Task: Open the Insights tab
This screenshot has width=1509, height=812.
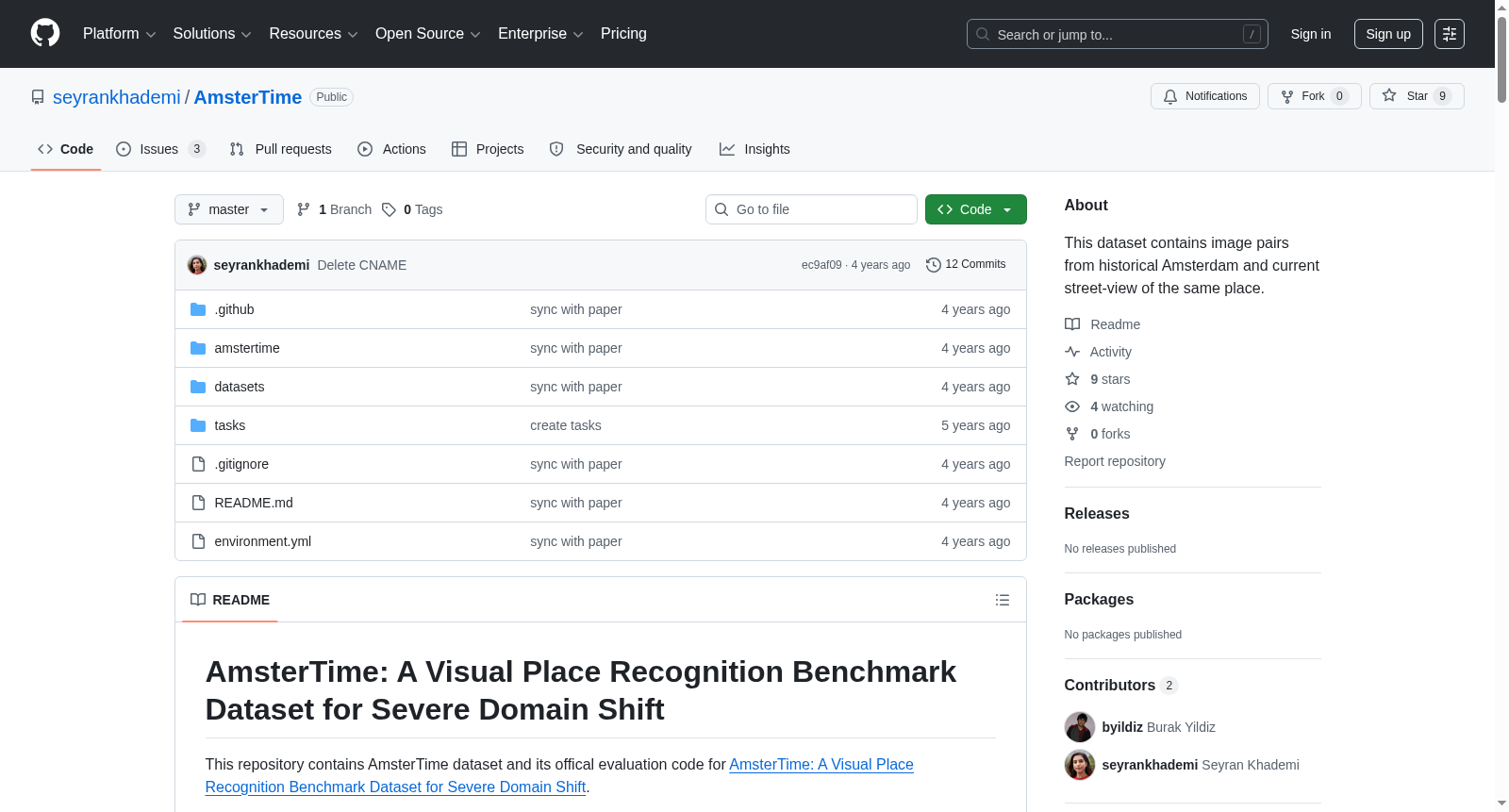Action: tap(754, 149)
